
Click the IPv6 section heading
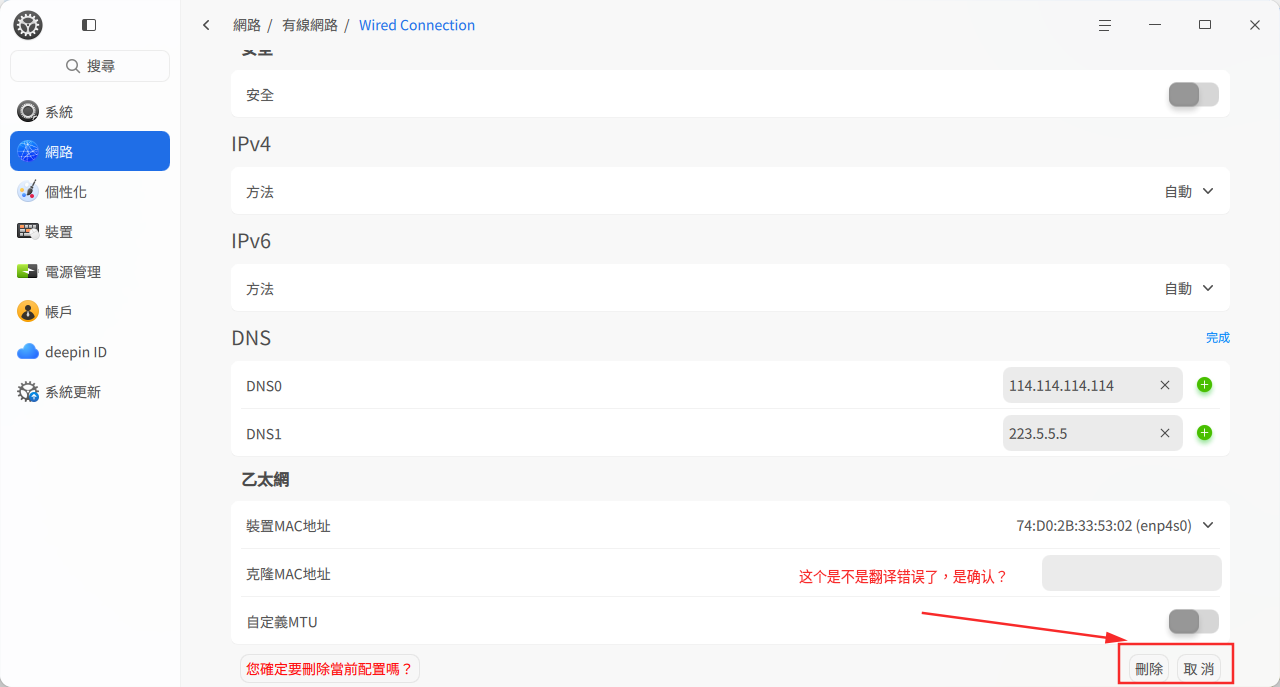click(x=251, y=241)
